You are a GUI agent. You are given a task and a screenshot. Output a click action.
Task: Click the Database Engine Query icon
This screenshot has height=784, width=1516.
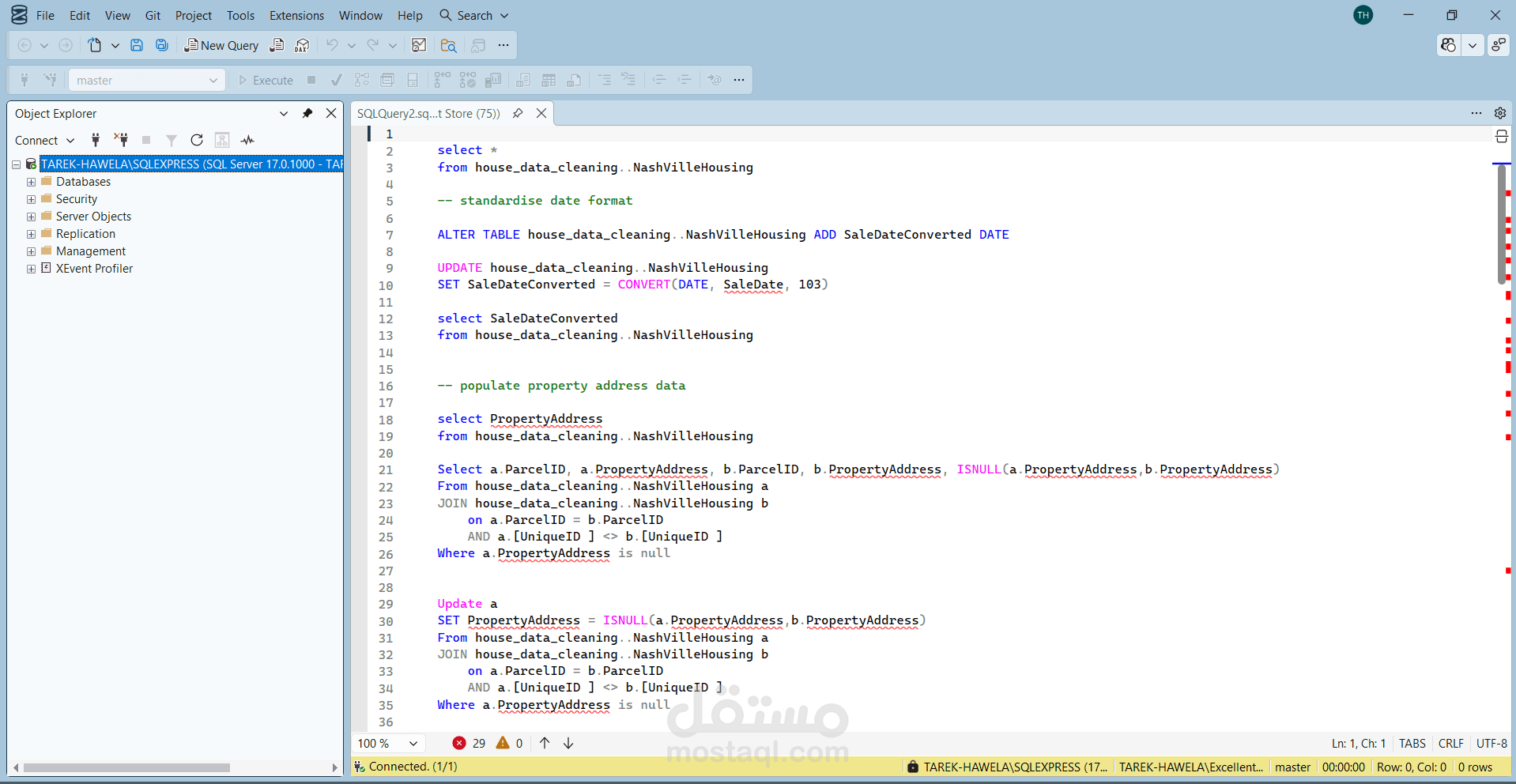277,45
